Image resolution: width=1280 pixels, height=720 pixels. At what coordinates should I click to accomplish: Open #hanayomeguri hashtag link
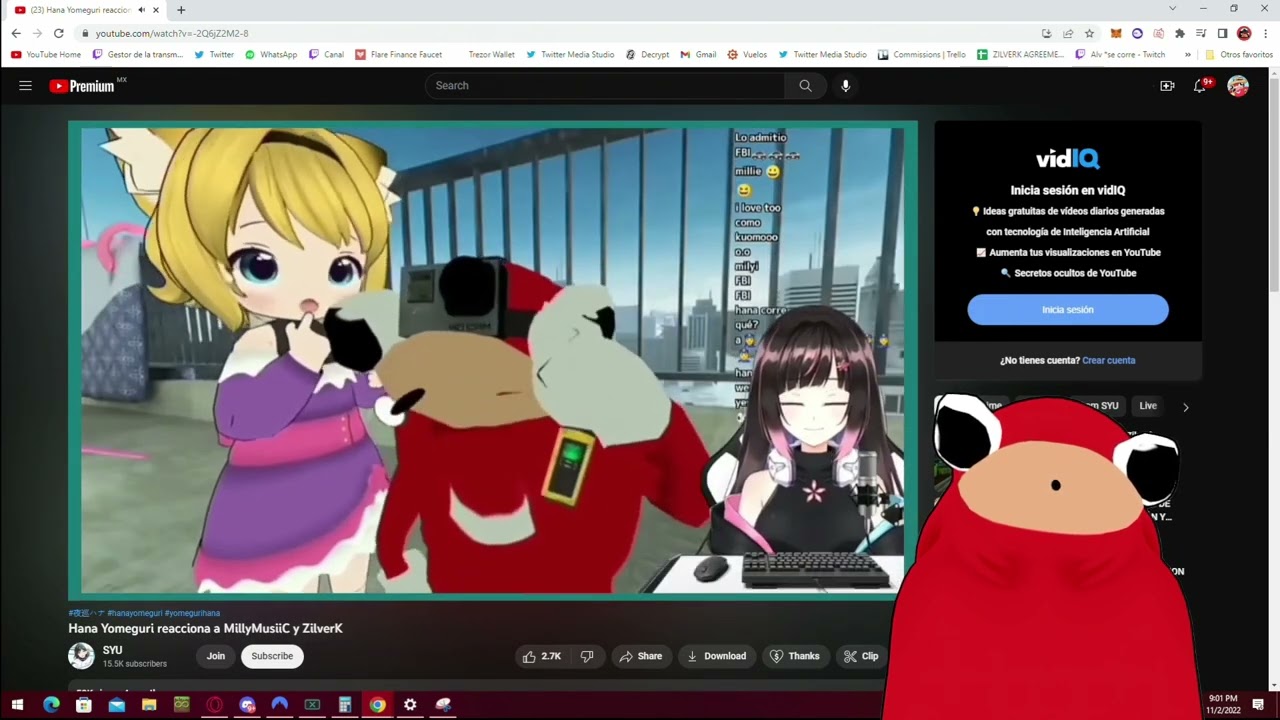click(x=135, y=613)
